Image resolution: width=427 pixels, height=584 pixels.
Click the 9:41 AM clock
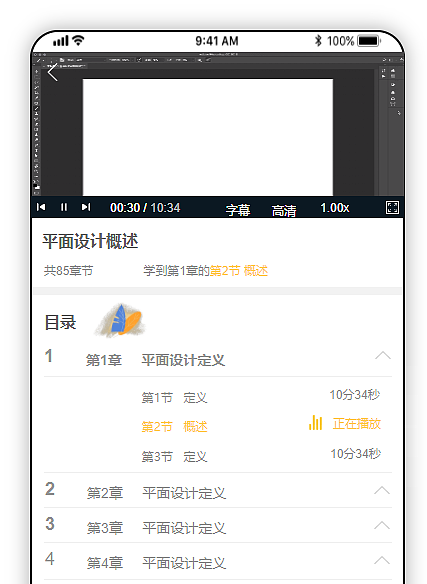(217, 41)
